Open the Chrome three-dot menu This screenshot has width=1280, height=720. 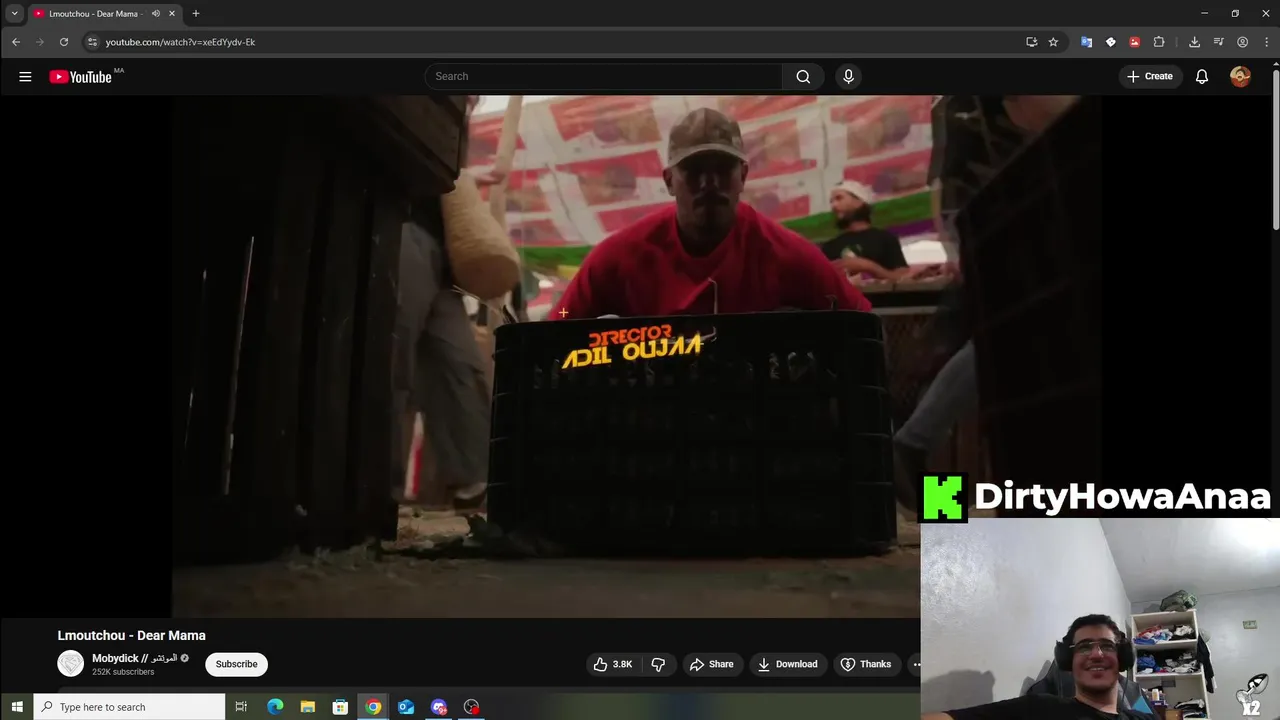[1267, 42]
